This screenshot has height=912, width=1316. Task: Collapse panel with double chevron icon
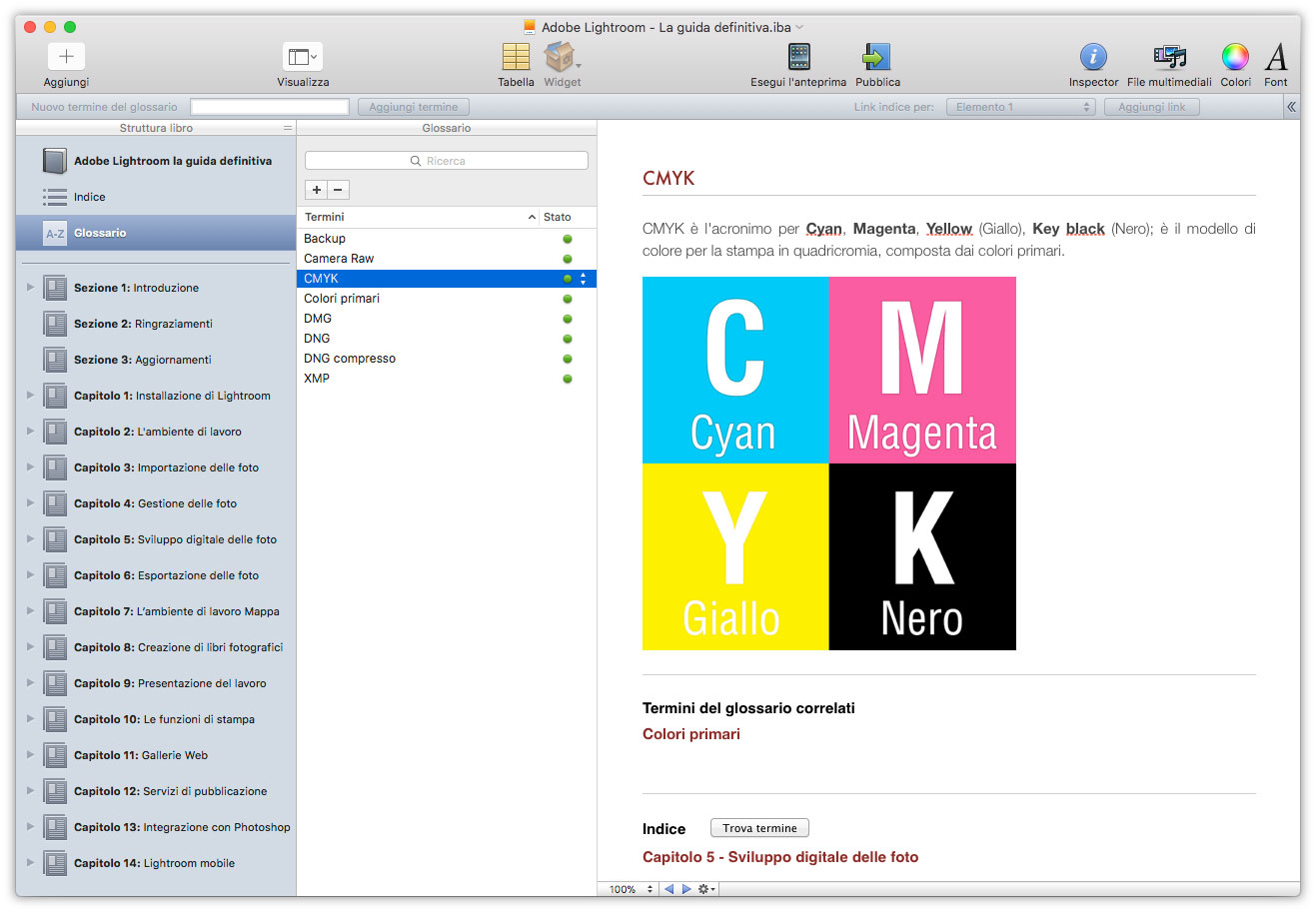click(x=1291, y=107)
